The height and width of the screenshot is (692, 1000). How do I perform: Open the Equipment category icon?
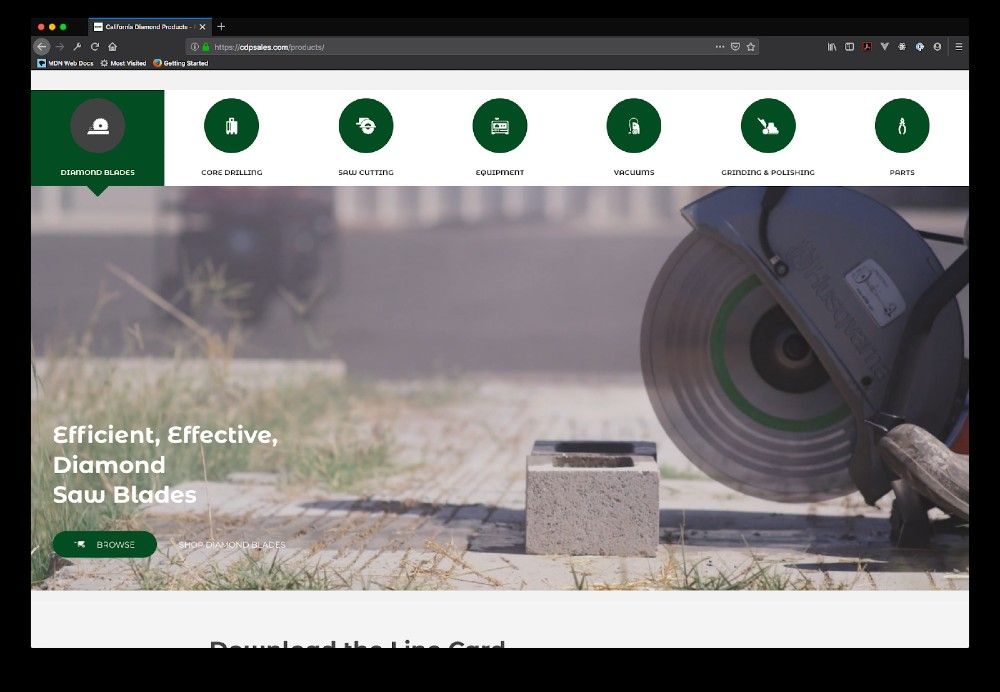[x=499, y=126]
